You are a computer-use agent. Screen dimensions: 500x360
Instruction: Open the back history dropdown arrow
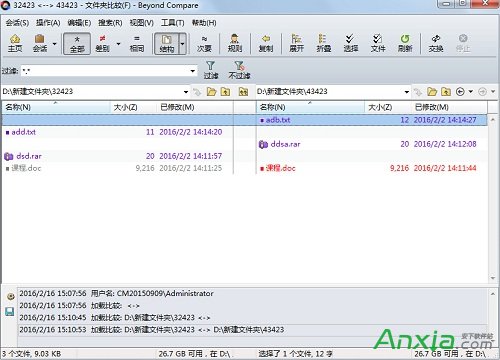pos(470,91)
